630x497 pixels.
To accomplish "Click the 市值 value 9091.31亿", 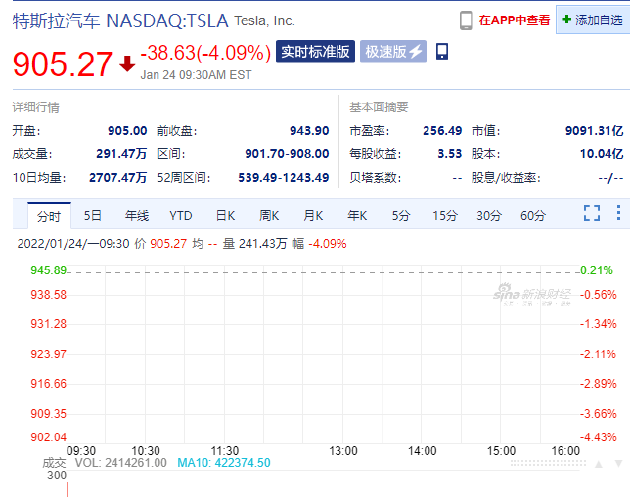I will click(x=594, y=131).
